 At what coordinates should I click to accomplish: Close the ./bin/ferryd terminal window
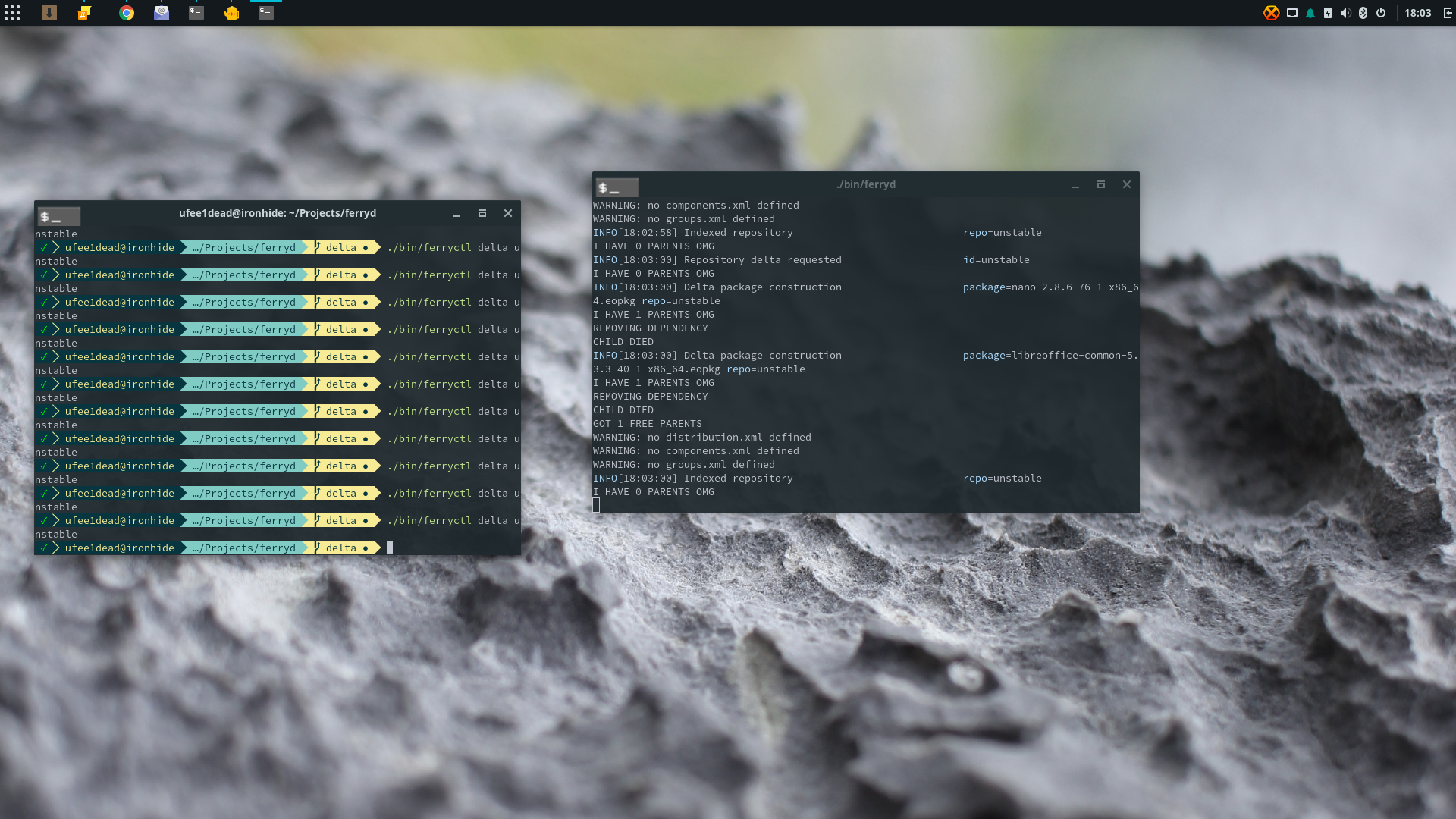1127,184
